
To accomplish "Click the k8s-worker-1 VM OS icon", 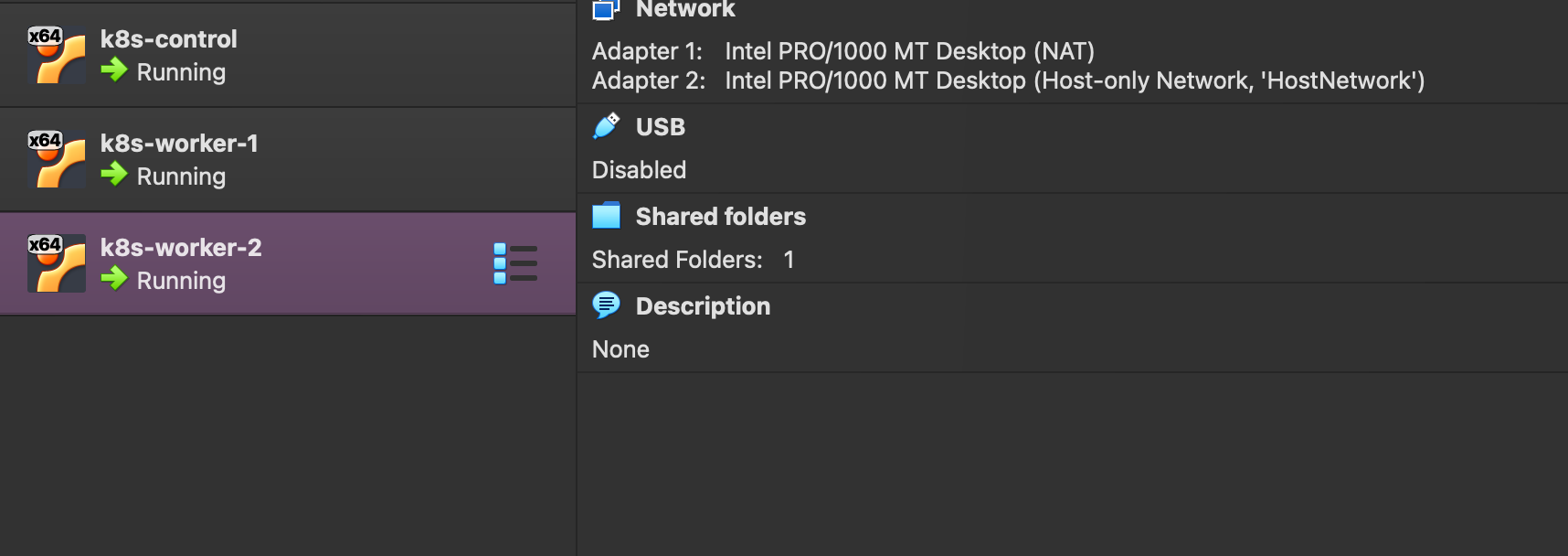I will tap(57, 159).
